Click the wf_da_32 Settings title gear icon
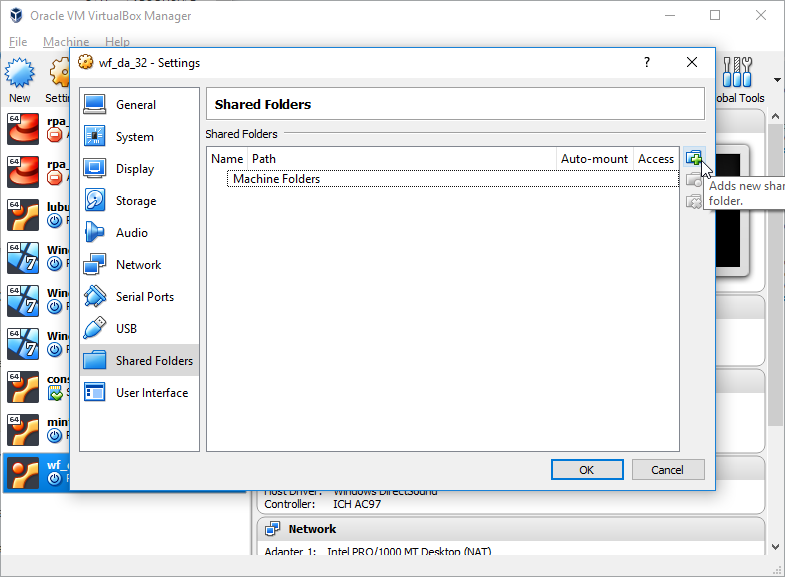 (x=86, y=62)
